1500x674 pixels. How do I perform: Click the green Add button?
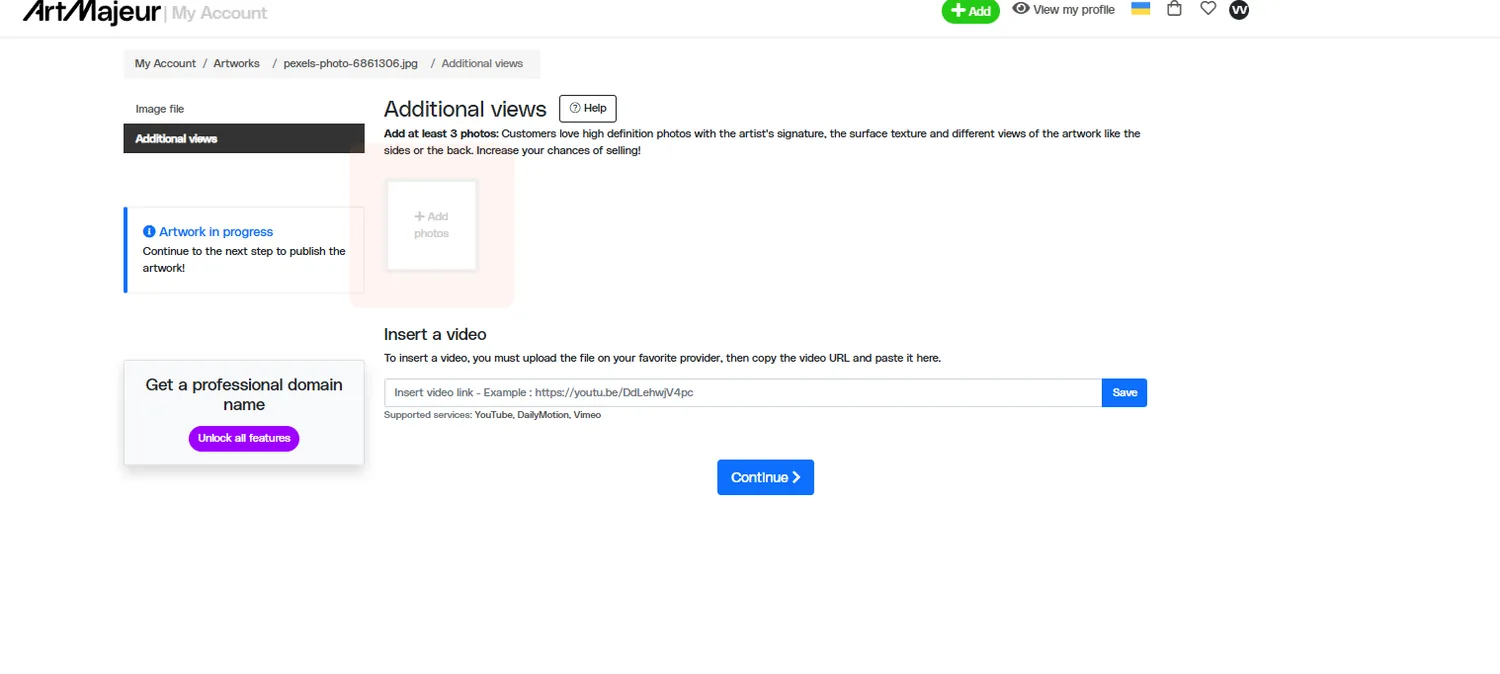click(x=970, y=11)
